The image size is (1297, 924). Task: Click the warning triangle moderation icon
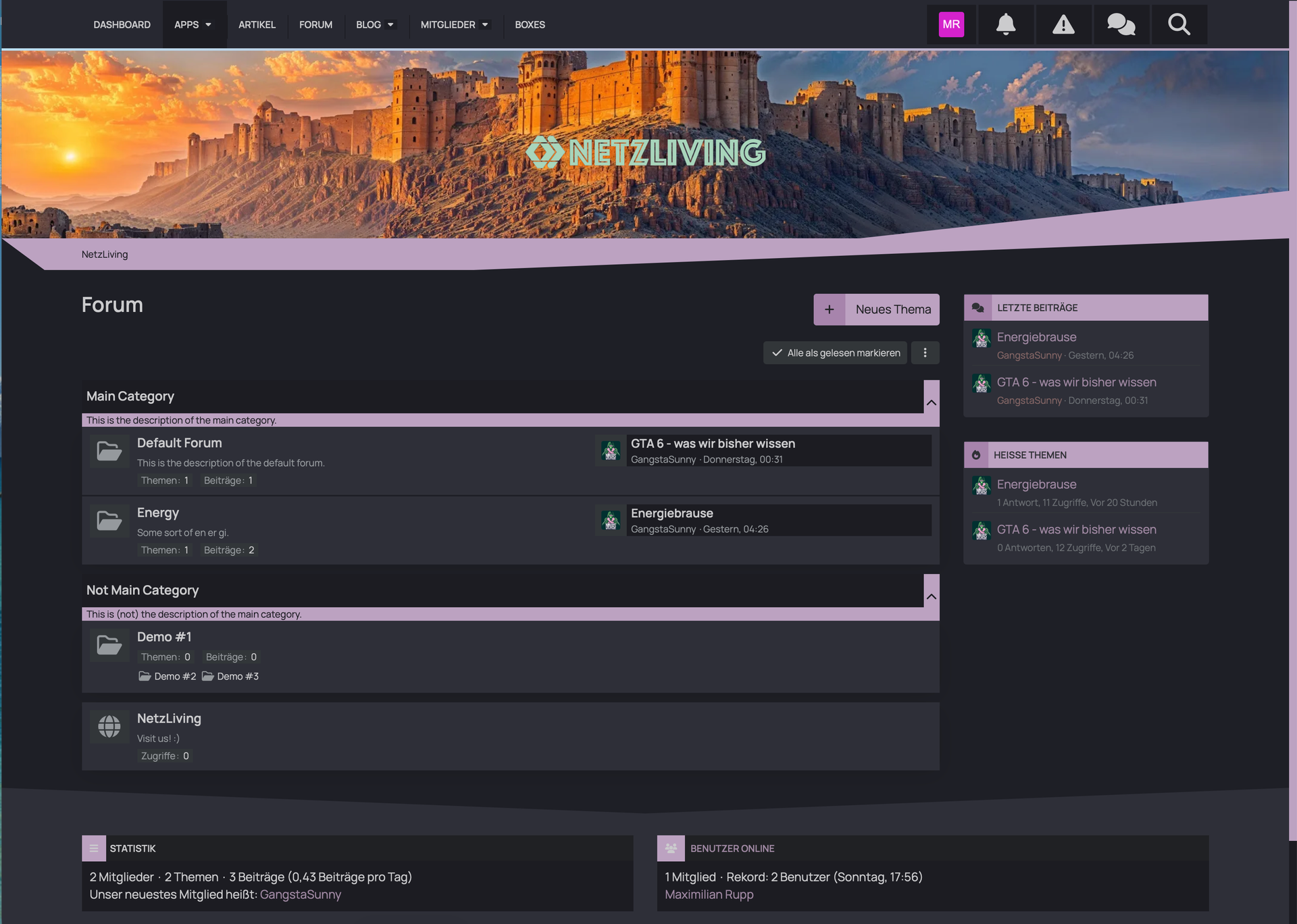(x=1063, y=25)
